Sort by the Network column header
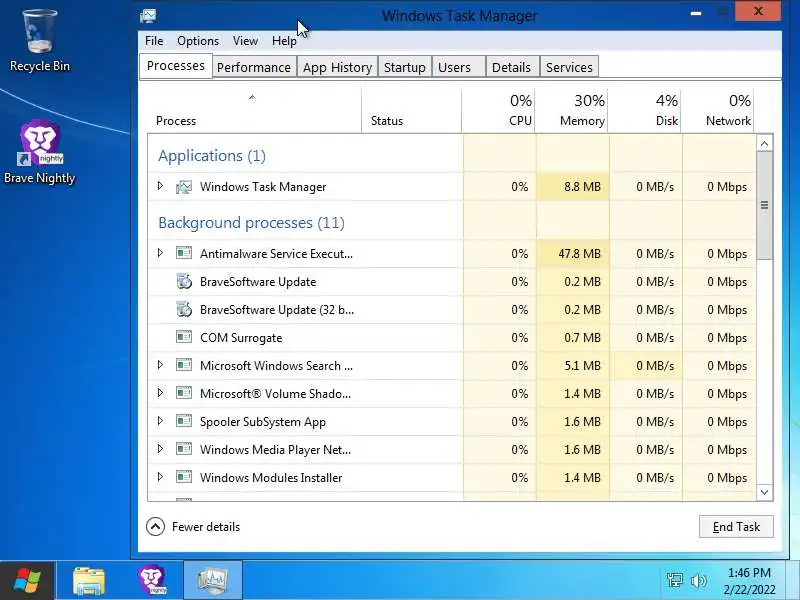800x600 pixels. pos(718,110)
